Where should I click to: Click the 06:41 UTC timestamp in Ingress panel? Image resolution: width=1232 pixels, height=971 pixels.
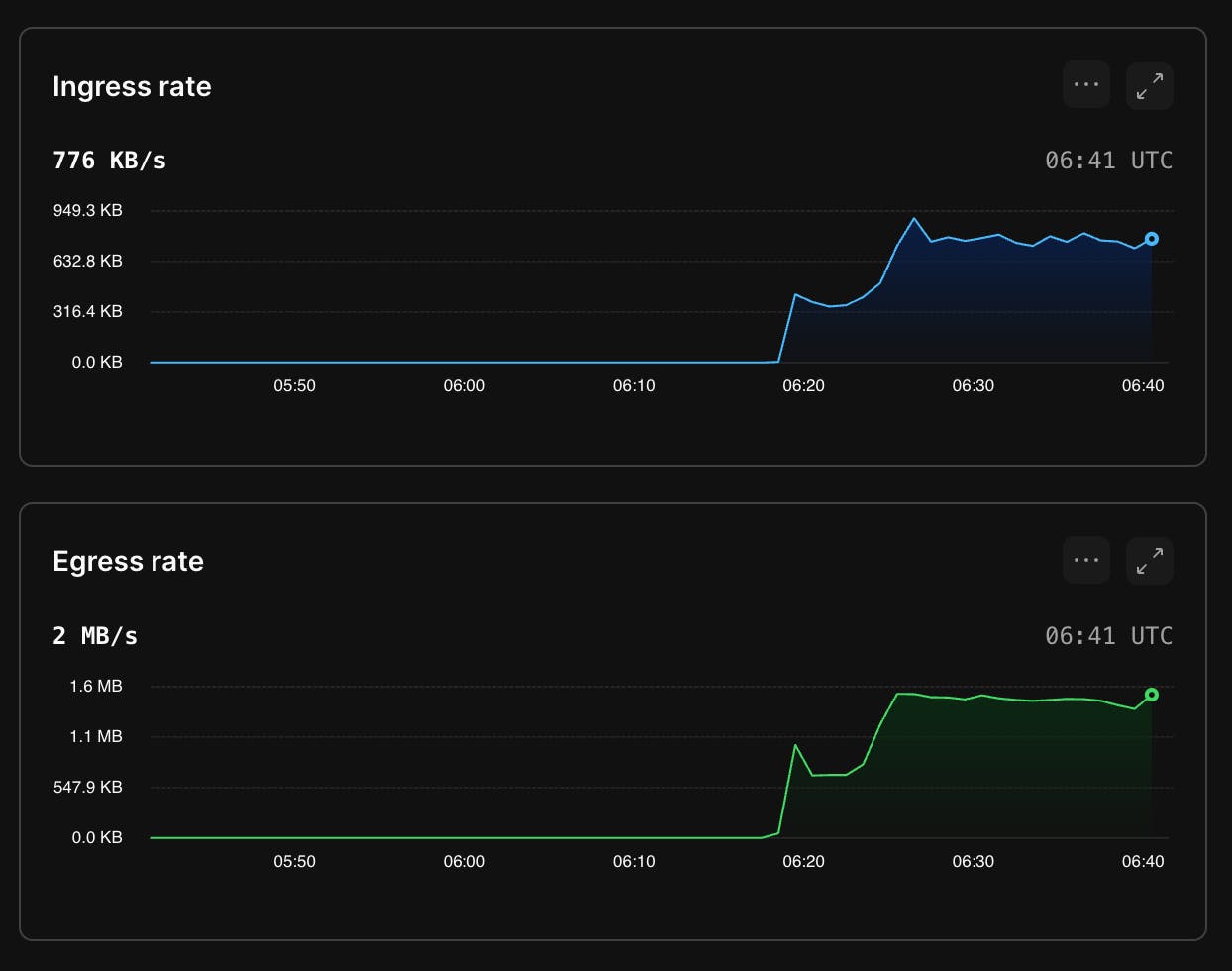coord(1108,161)
